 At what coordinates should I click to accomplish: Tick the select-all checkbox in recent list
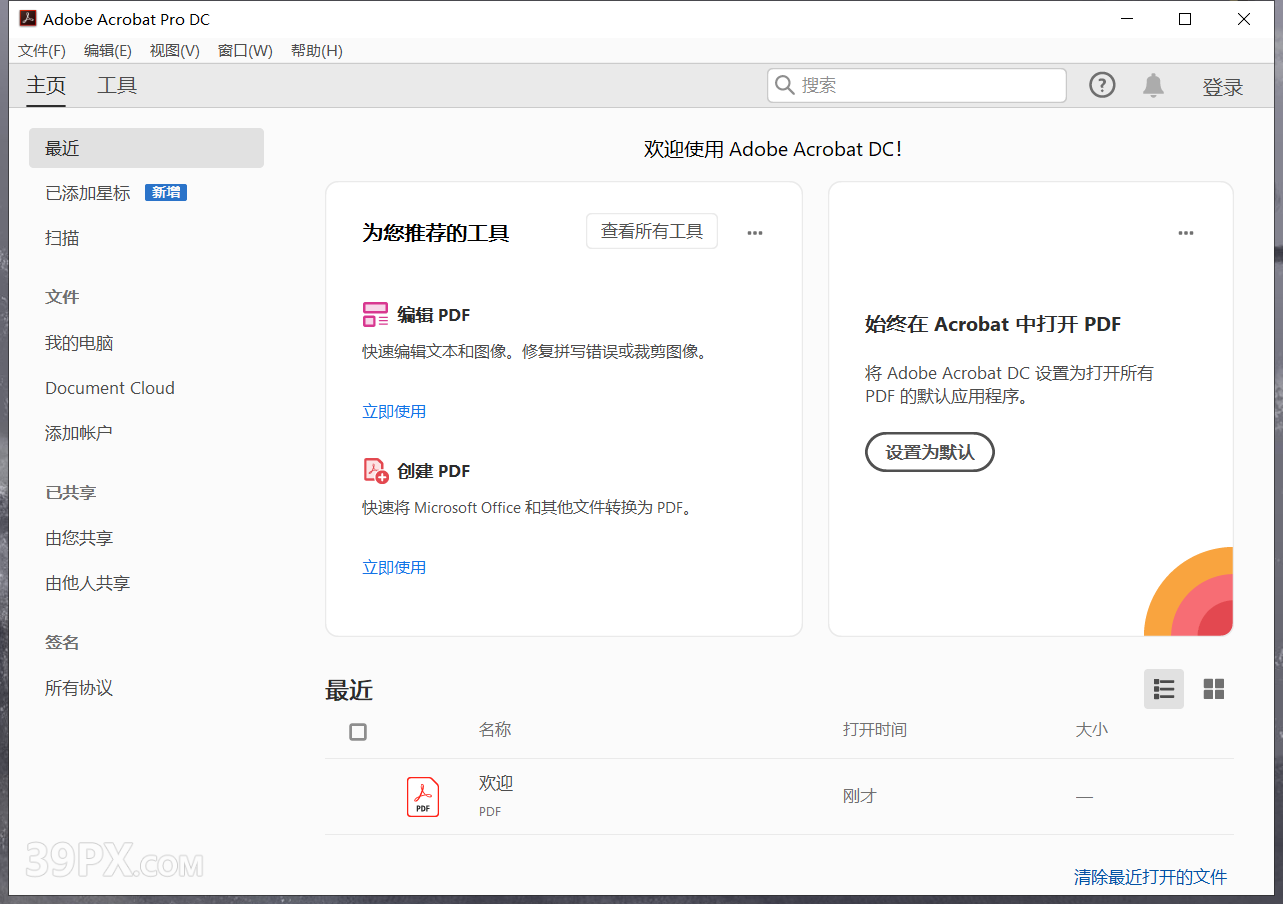tap(358, 732)
